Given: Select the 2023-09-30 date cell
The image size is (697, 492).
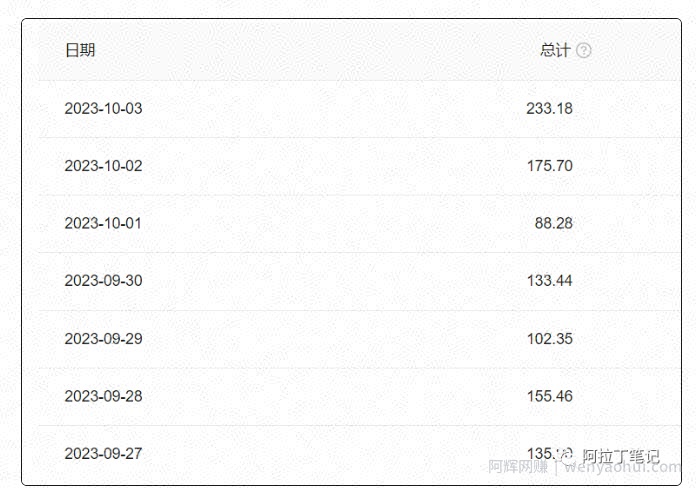Looking at the screenshot, I should pos(103,280).
